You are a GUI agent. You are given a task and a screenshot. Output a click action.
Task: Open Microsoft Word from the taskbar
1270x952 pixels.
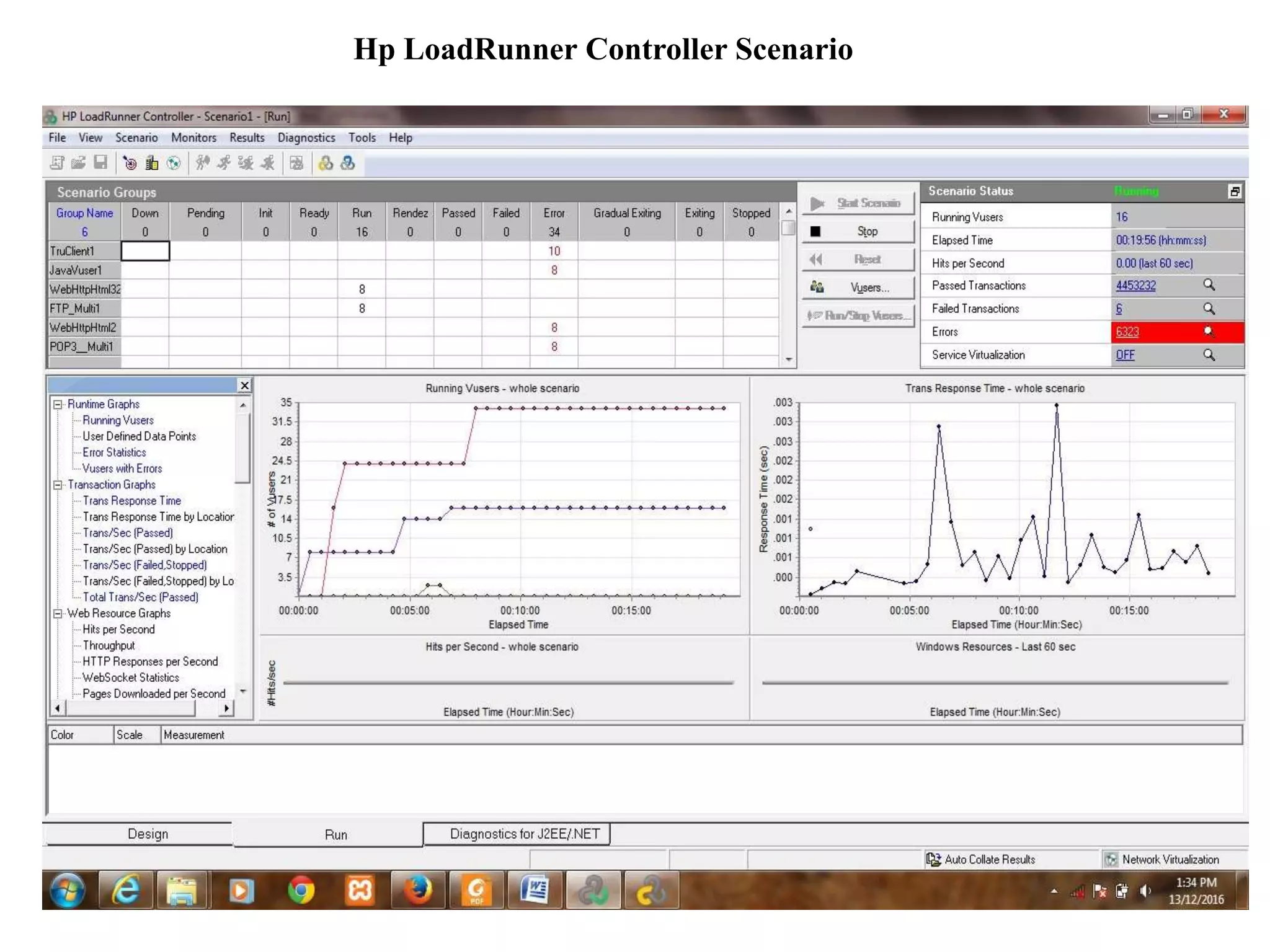point(535,891)
